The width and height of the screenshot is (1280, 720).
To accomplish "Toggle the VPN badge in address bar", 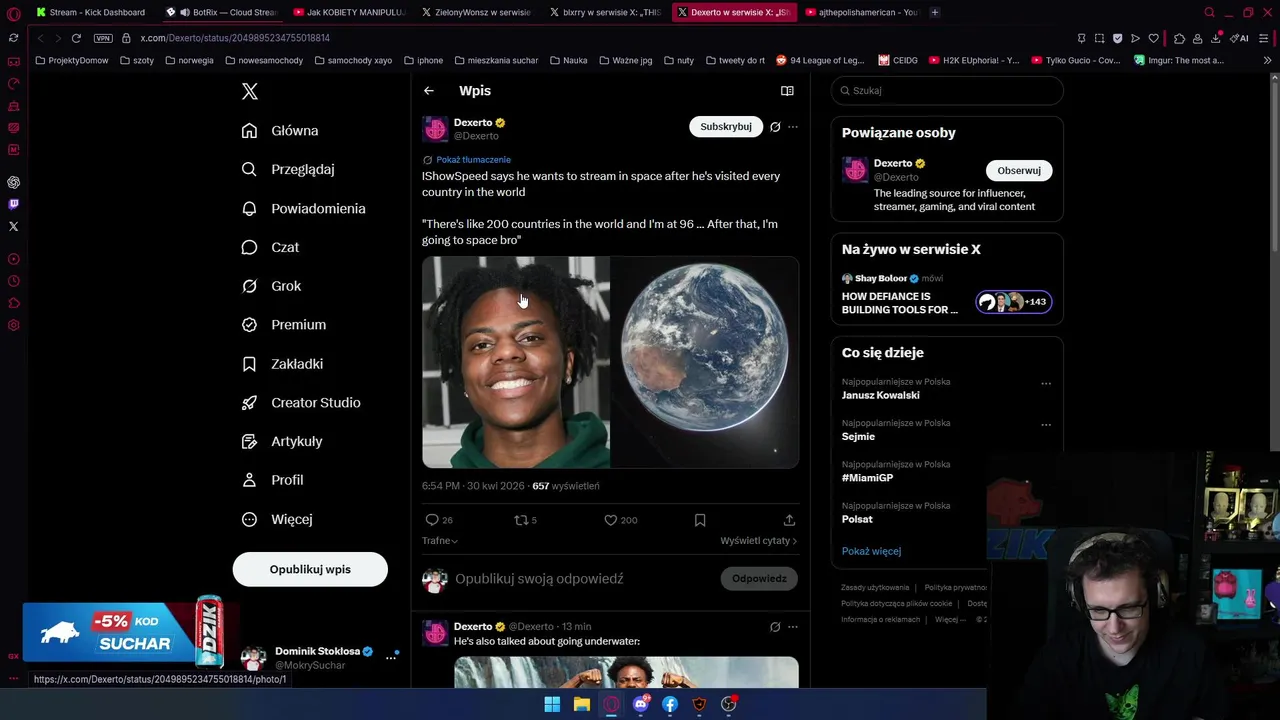I will (x=103, y=38).
